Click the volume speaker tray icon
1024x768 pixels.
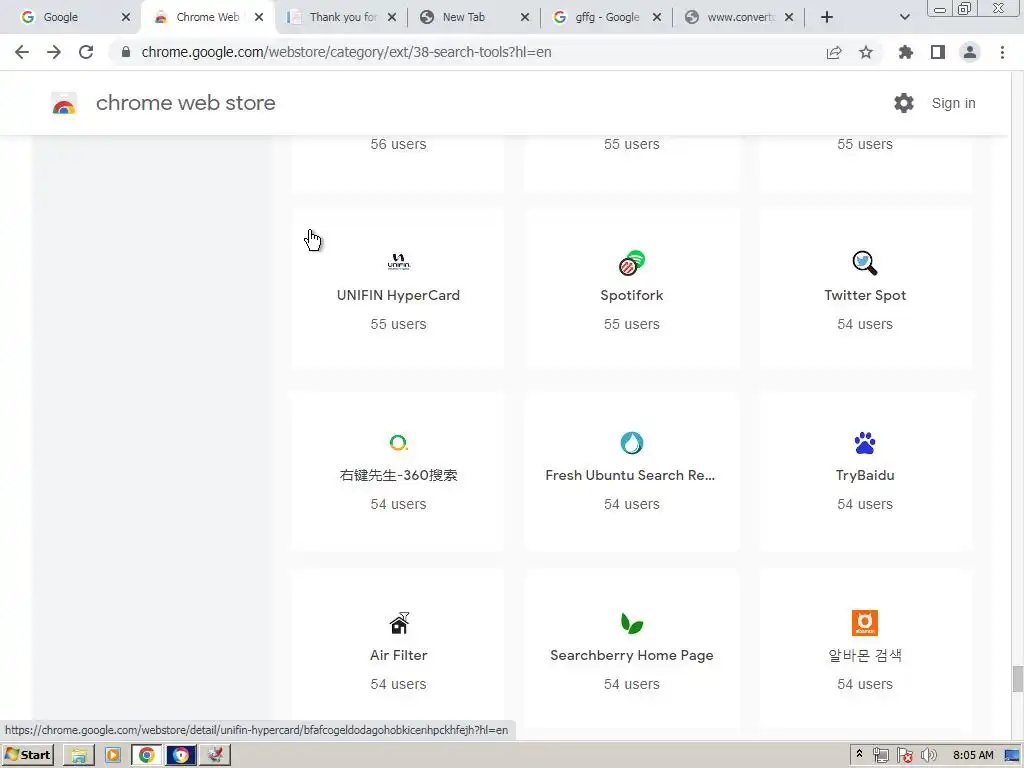point(929,755)
